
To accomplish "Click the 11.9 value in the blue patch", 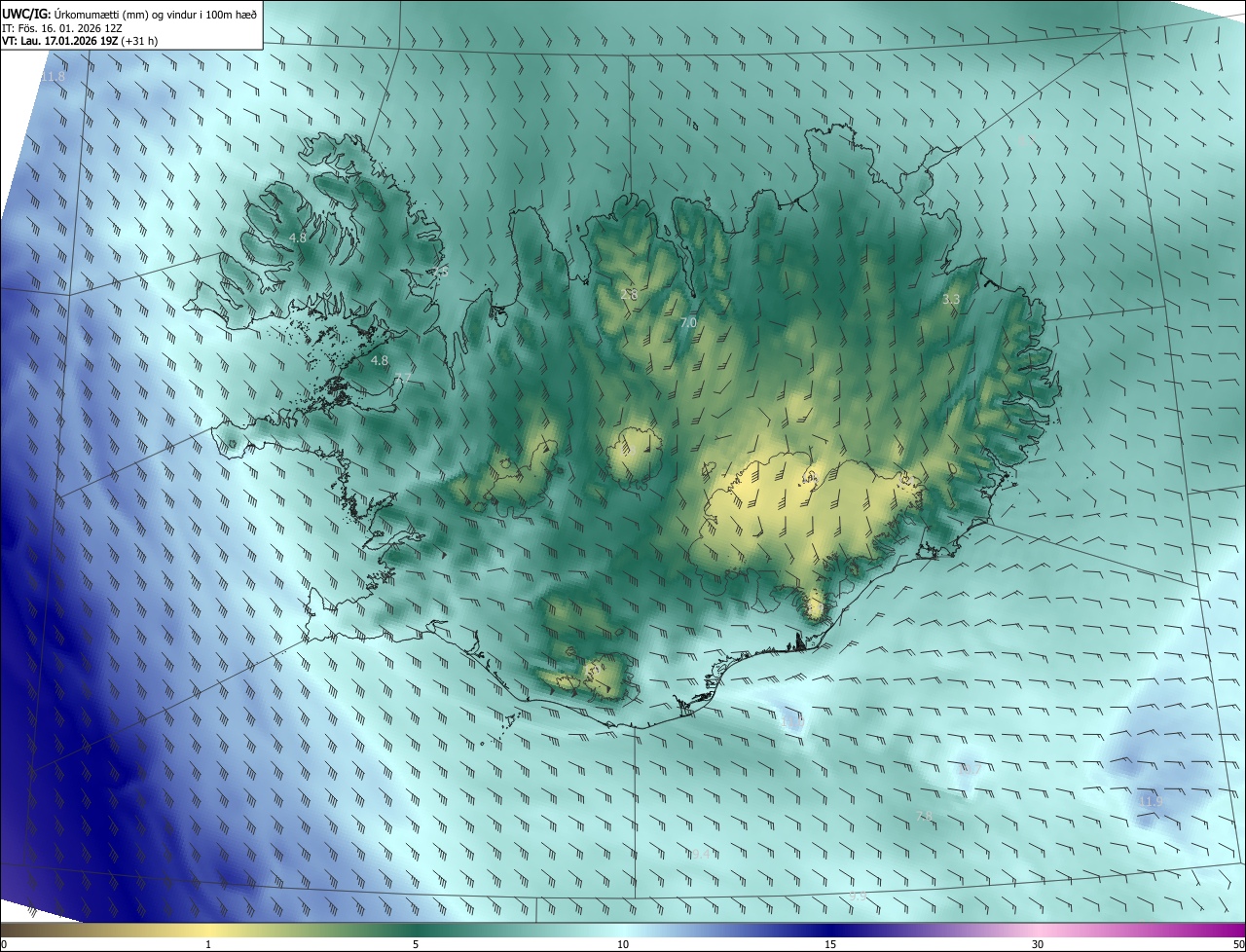I will [x=1151, y=801].
